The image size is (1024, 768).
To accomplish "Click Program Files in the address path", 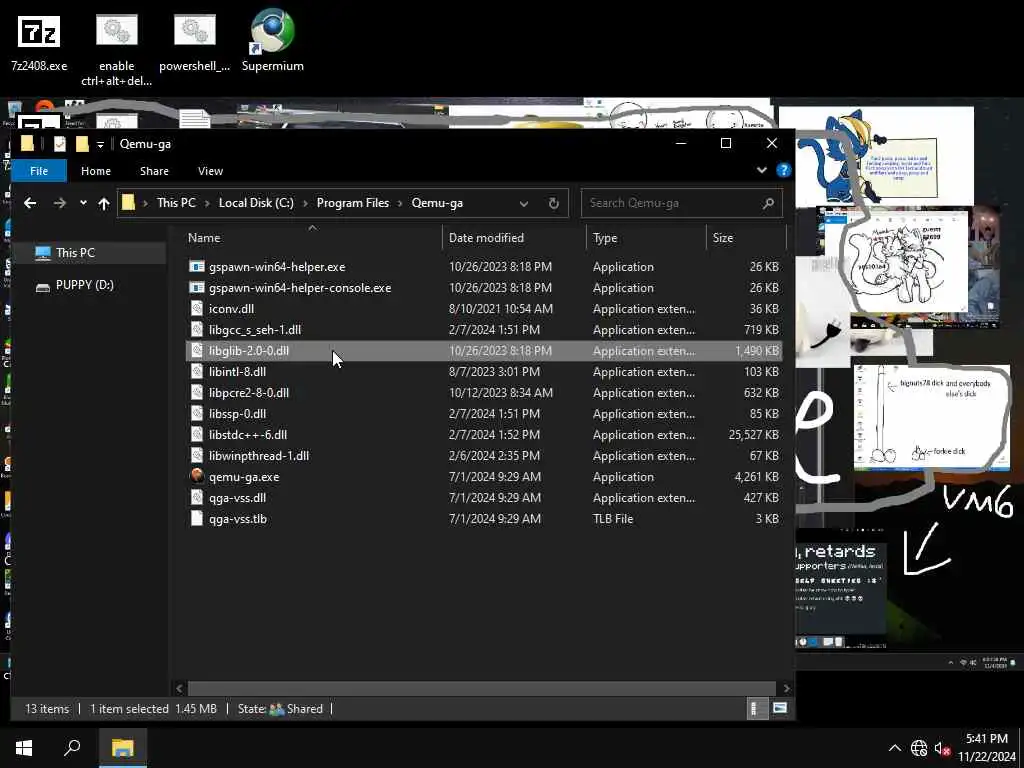I will [x=353, y=203].
